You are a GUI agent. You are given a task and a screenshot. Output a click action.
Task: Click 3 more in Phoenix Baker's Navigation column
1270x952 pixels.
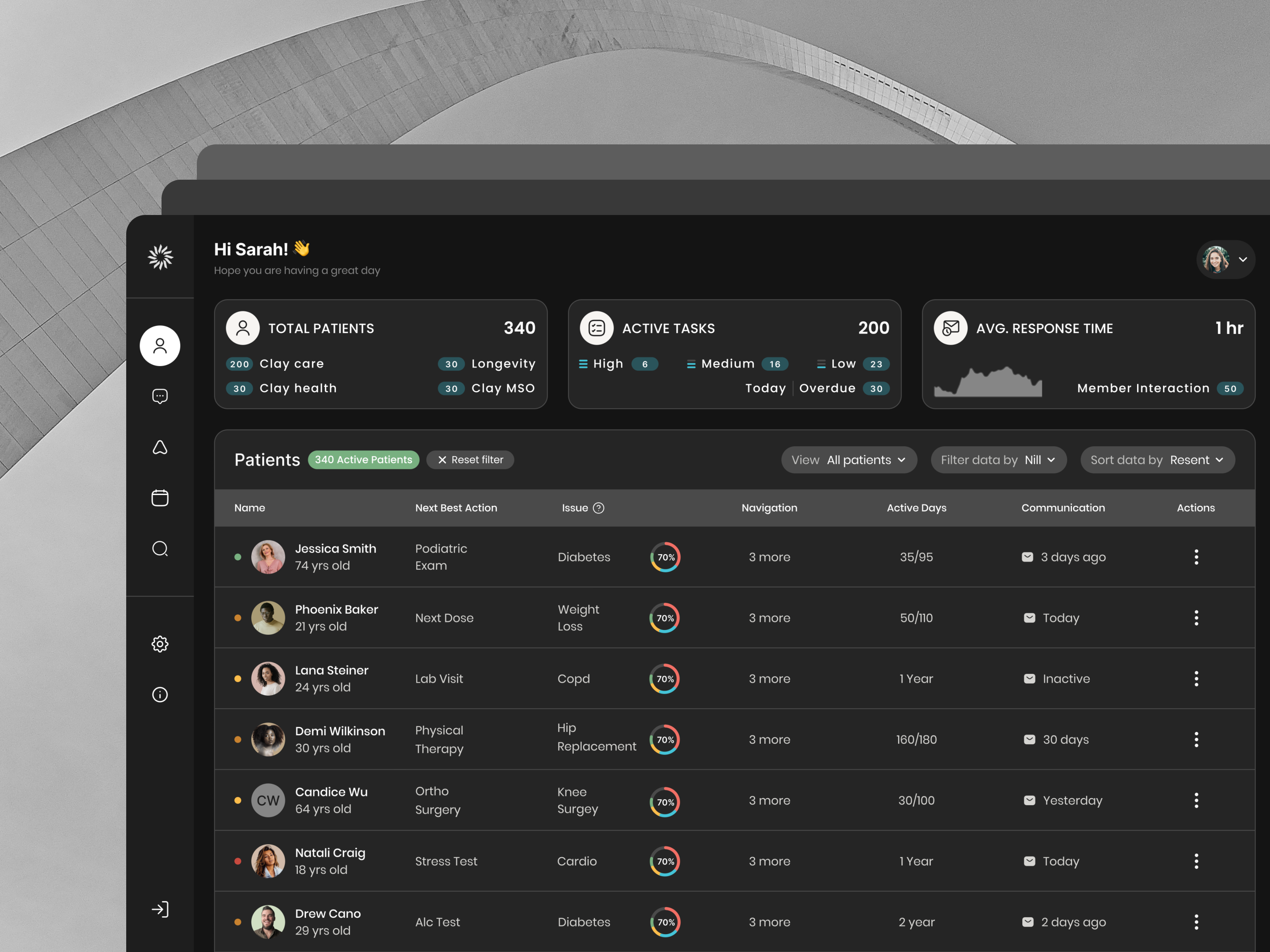pos(770,618)
